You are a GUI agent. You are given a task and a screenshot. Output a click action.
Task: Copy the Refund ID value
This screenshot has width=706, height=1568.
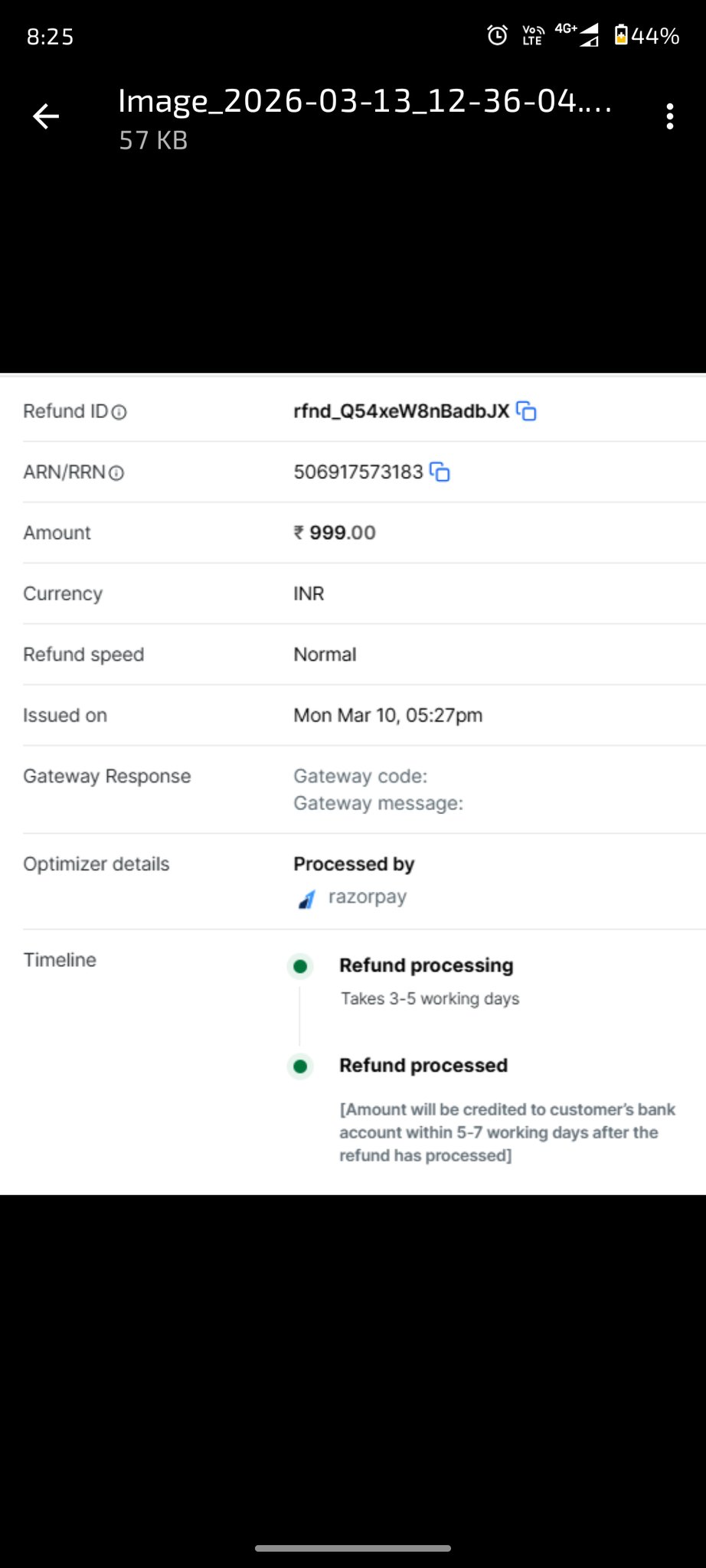[527, 411]
